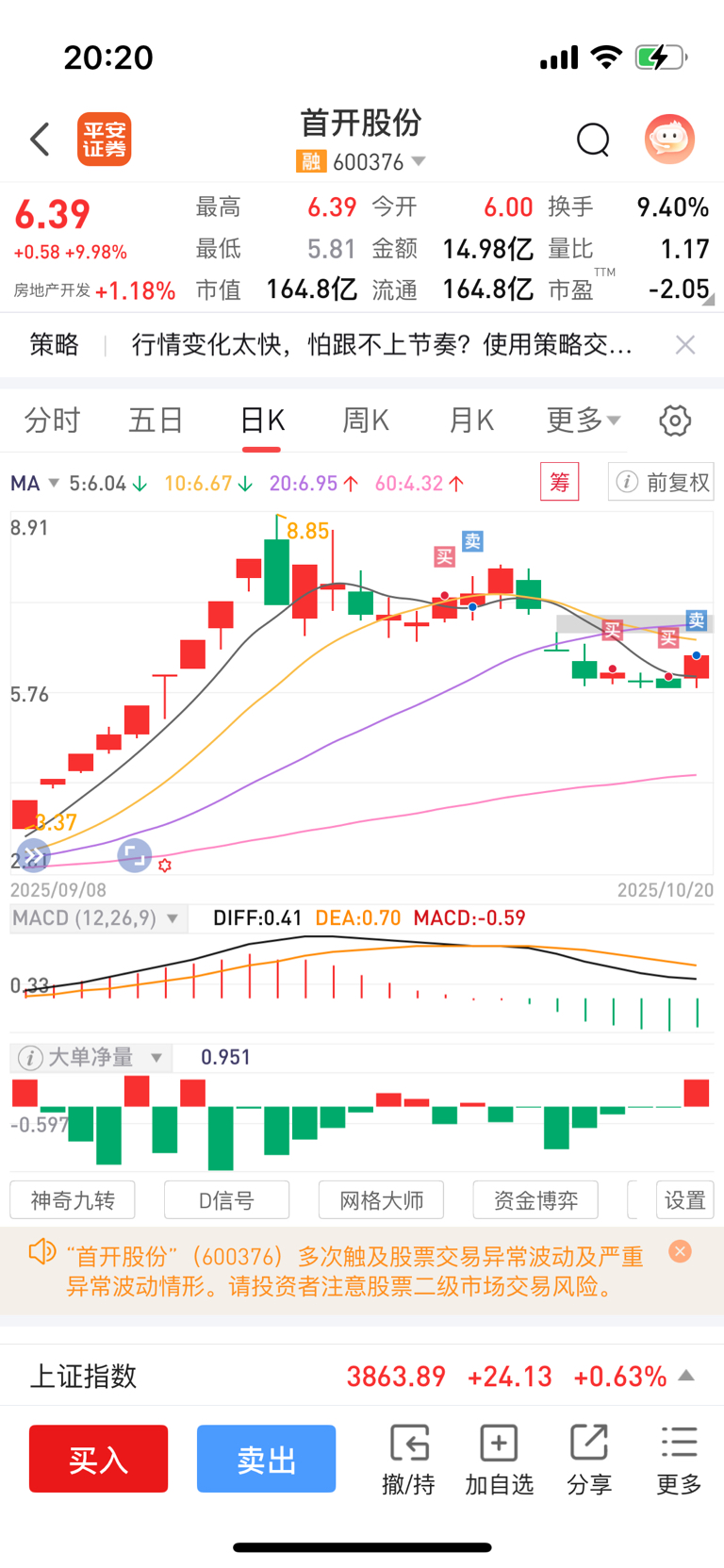Switch to 五日 tab
The height and width of the screenshot is (1568, 724).
pos(156,421)
